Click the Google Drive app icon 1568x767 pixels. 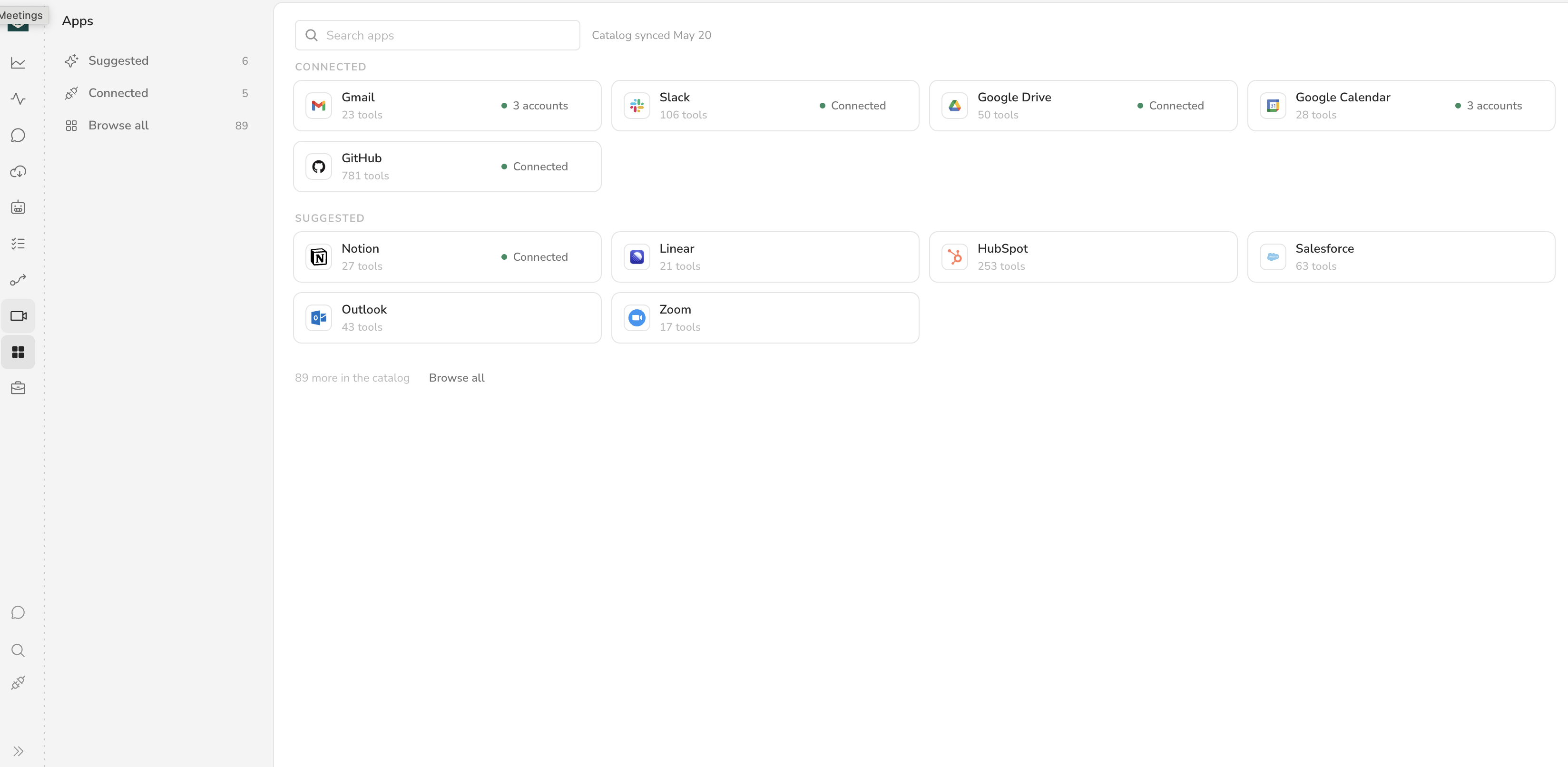954,106
